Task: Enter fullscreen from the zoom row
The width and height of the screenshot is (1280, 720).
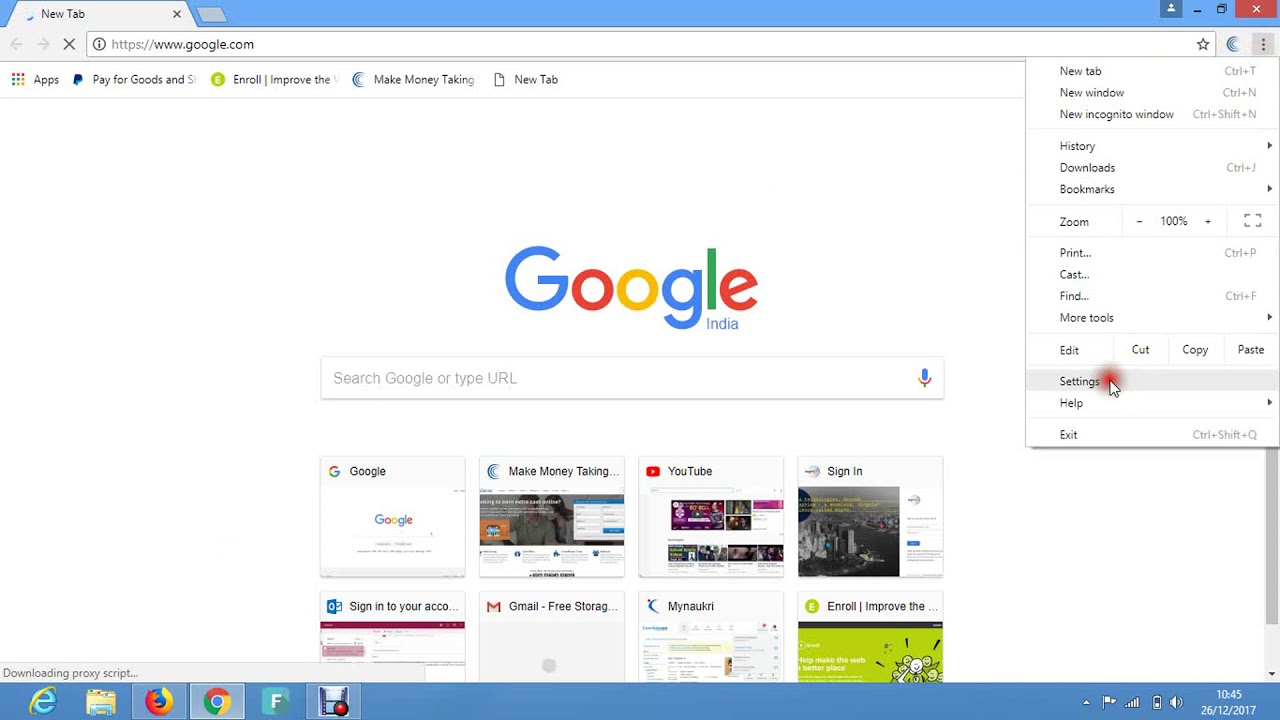Action: click(x=1252, y=221)
